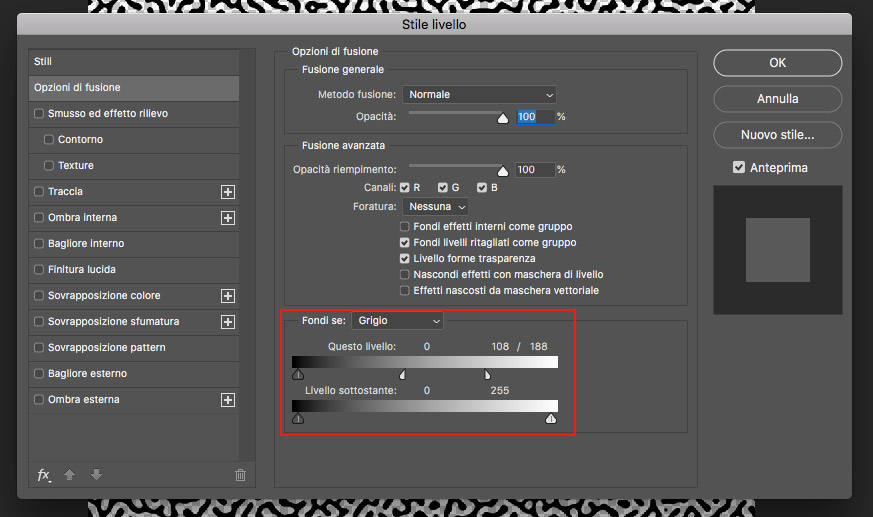Image resolution: width=873 pixels, height=517 pixels.
Task: Enable Bagliore interno checkbox
Action: click(39, 244)
